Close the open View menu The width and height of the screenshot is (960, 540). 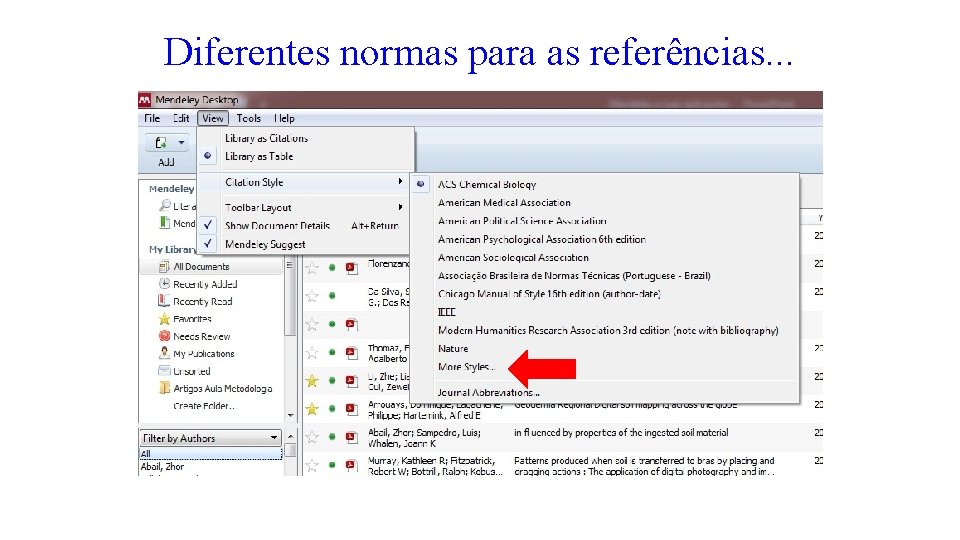coord(212,118)
